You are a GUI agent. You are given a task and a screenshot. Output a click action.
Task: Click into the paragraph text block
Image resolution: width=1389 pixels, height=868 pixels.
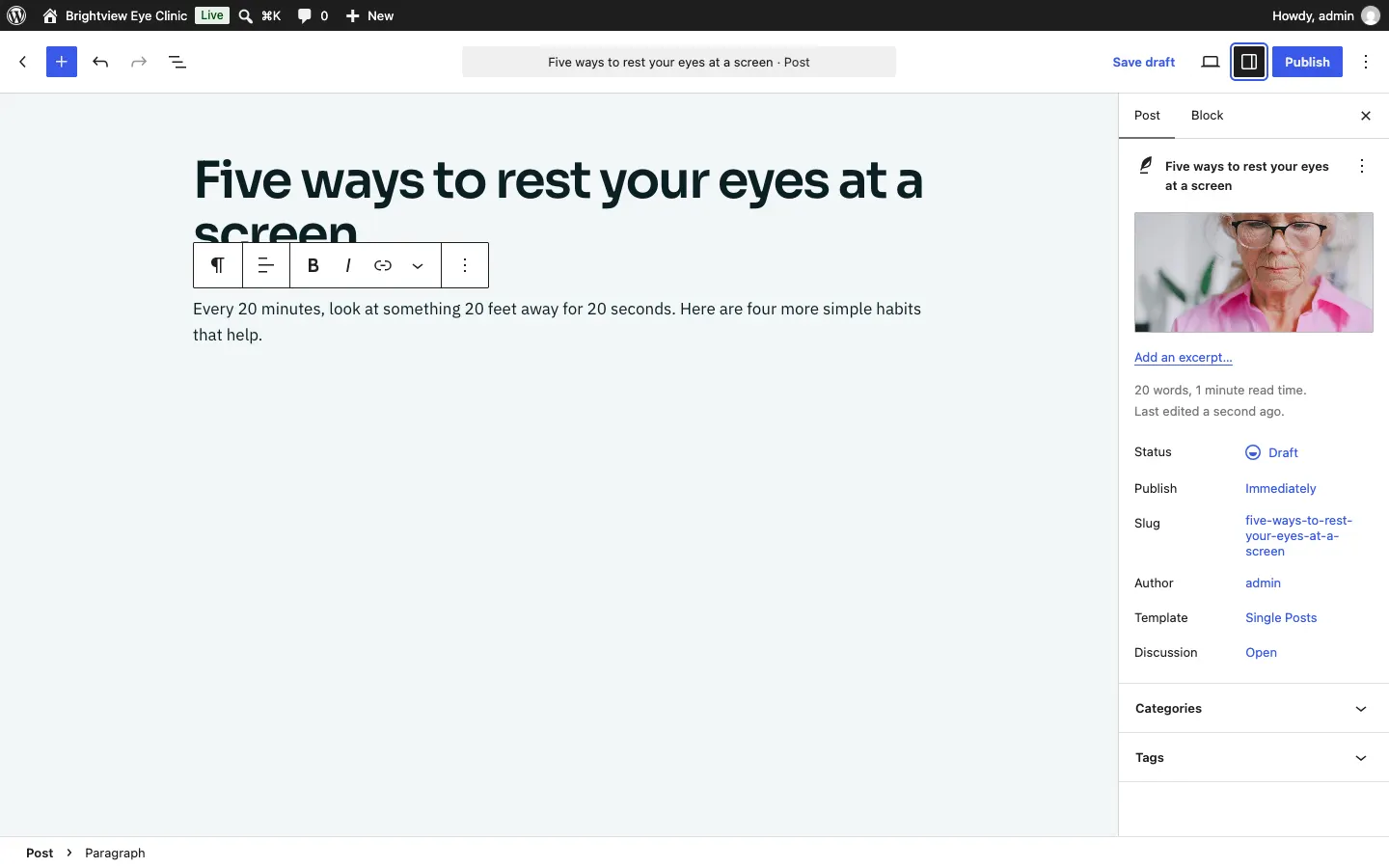click(559, 322)
